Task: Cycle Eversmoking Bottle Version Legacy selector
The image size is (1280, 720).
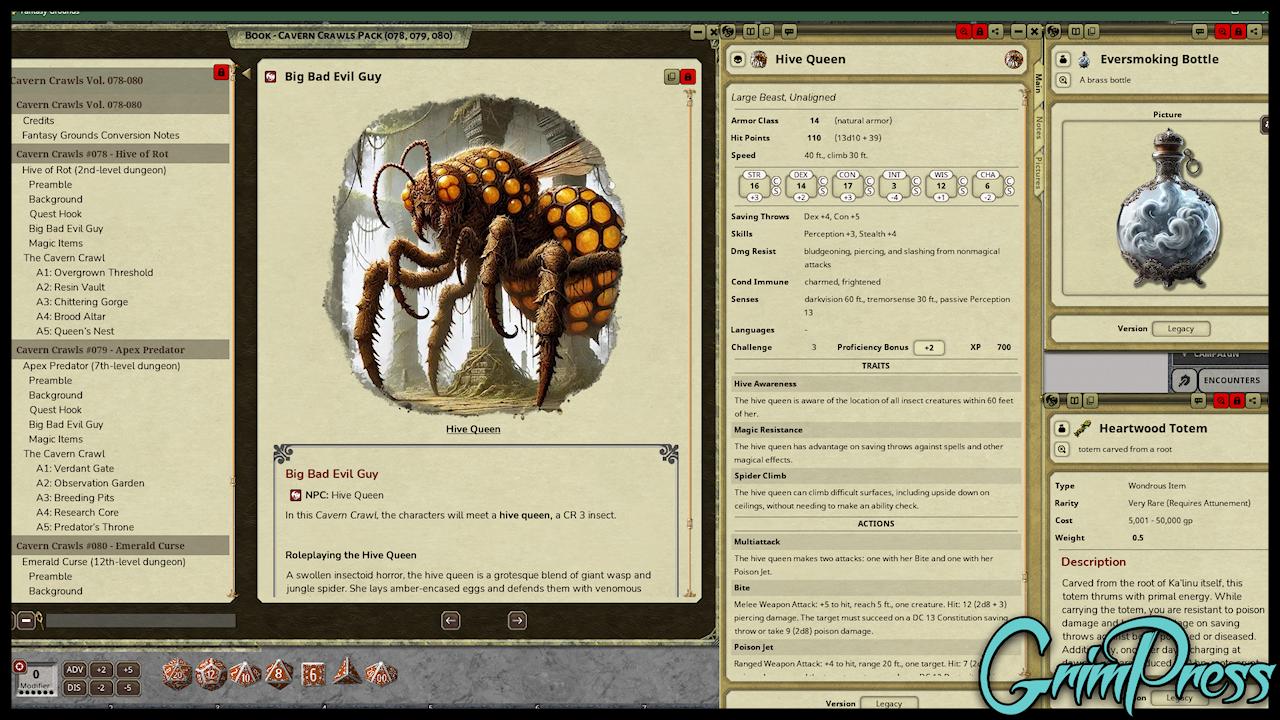Action: [x=1181, y=328]
